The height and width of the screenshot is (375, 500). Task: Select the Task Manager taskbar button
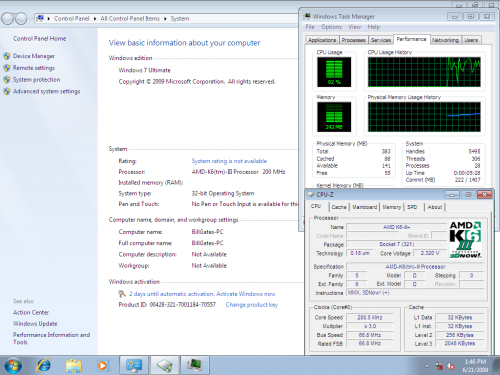click(x=195, y=365)
